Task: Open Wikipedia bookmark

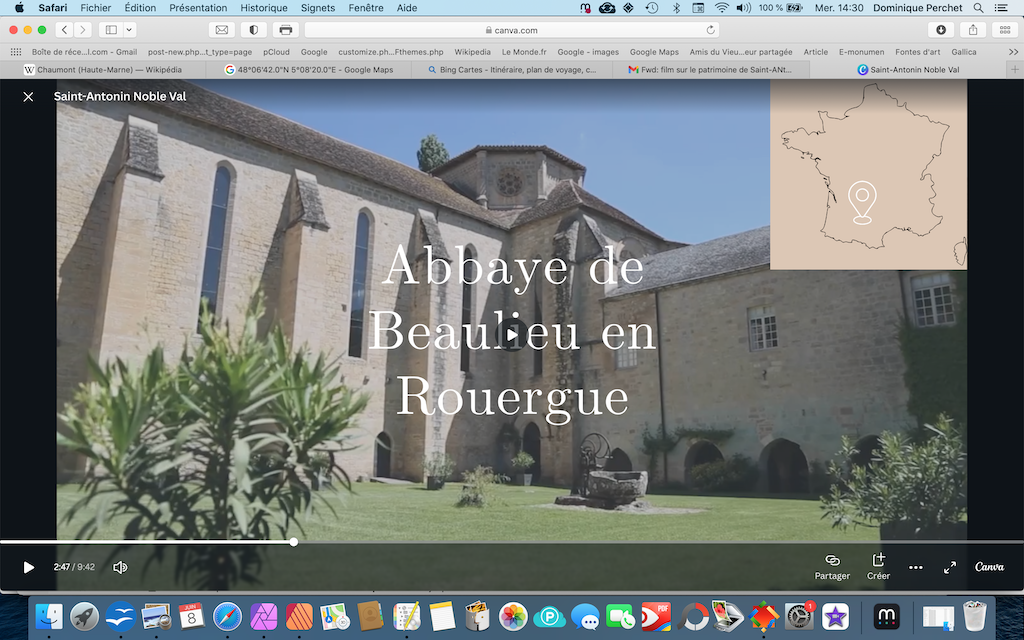Action: (472, 52)
